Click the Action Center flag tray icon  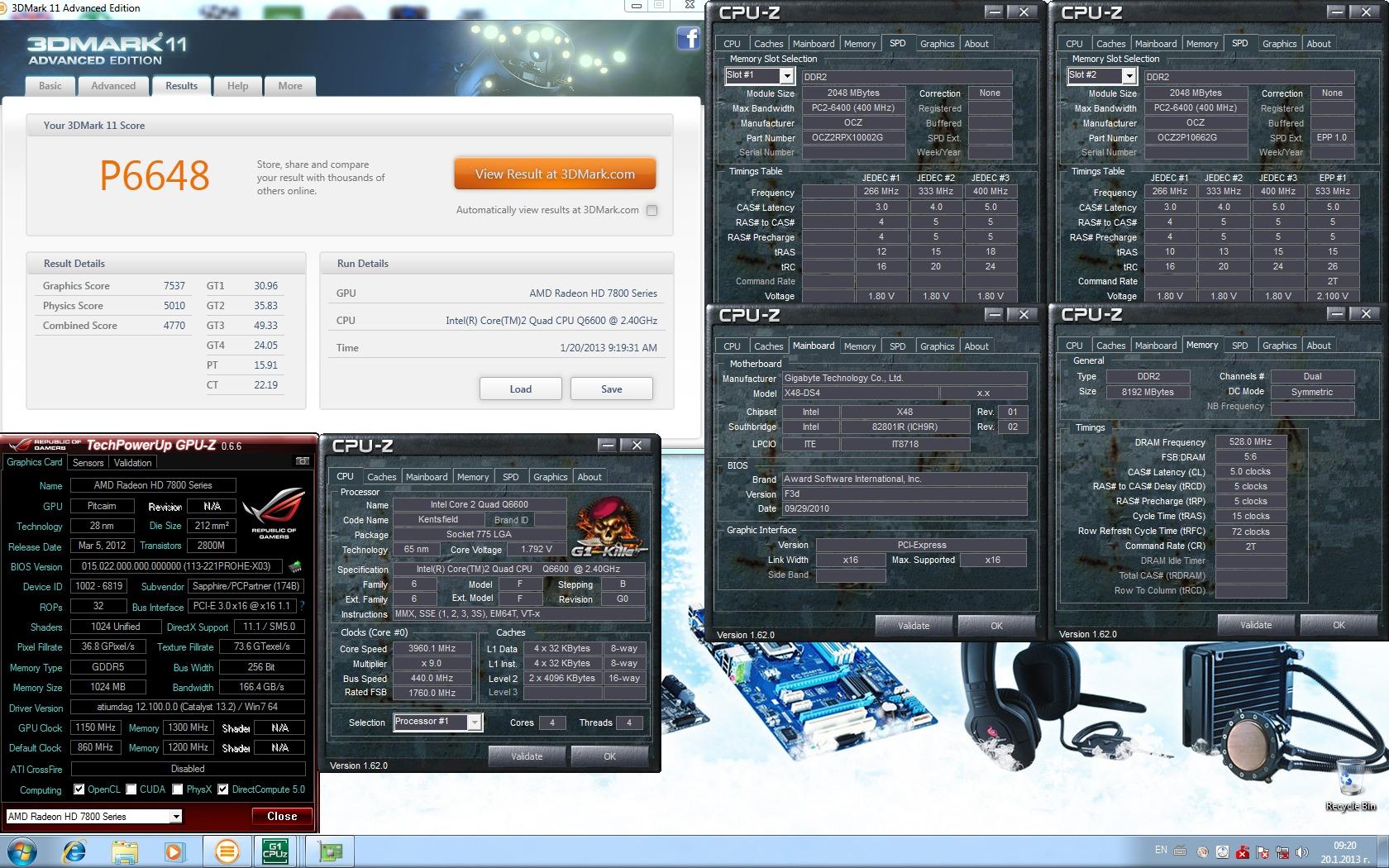1263,852
